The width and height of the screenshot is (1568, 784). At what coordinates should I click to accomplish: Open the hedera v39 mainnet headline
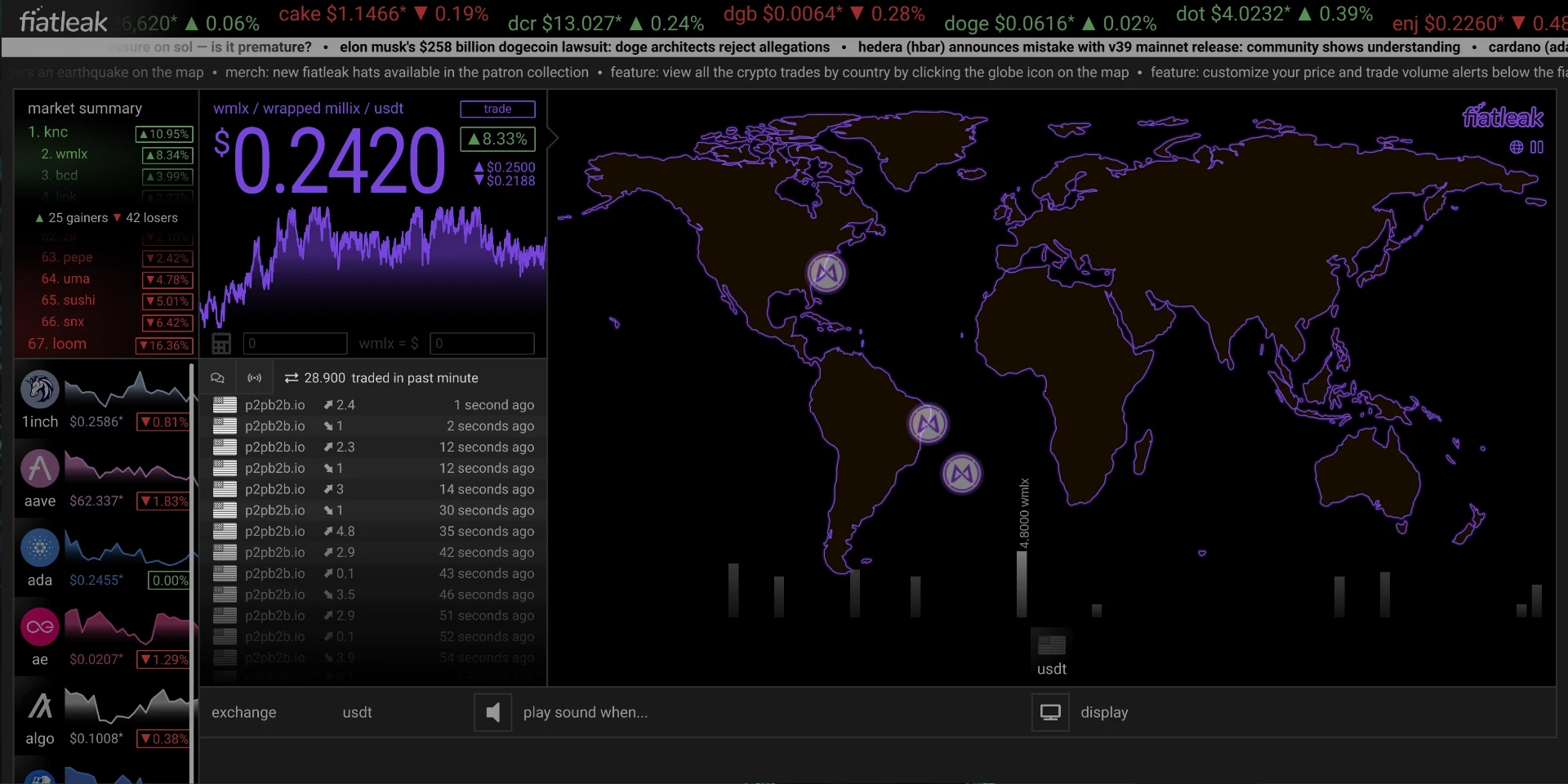[x=1159, y=47]
